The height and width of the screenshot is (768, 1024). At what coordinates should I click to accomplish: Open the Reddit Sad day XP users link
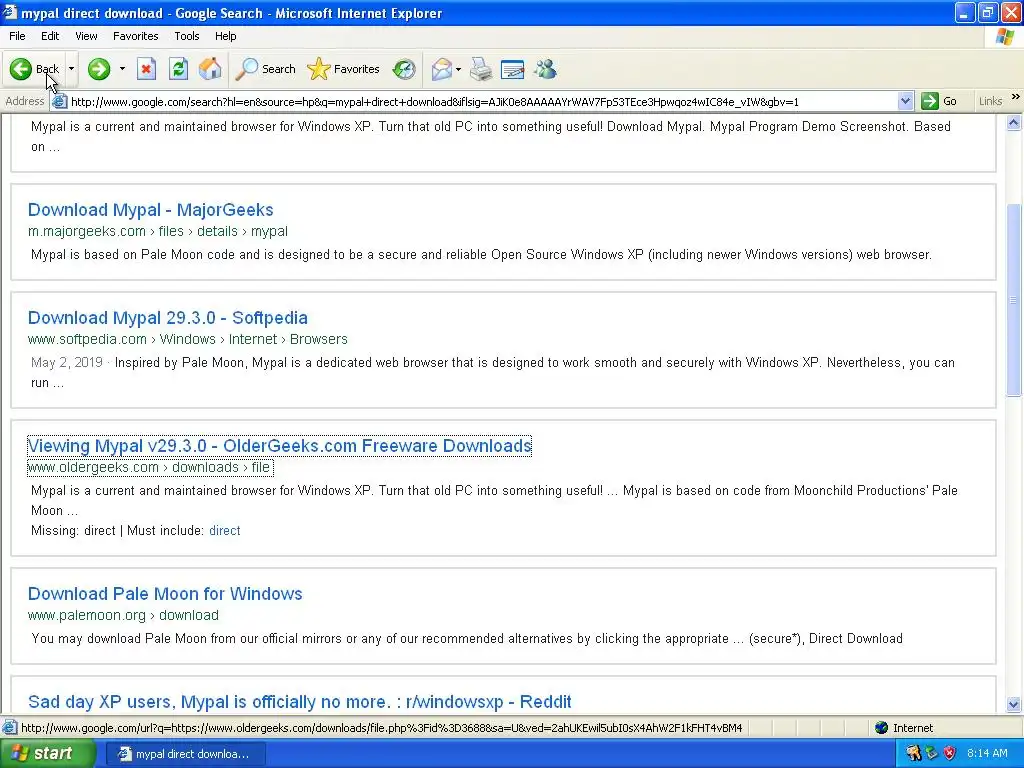[x=299, y=701]
